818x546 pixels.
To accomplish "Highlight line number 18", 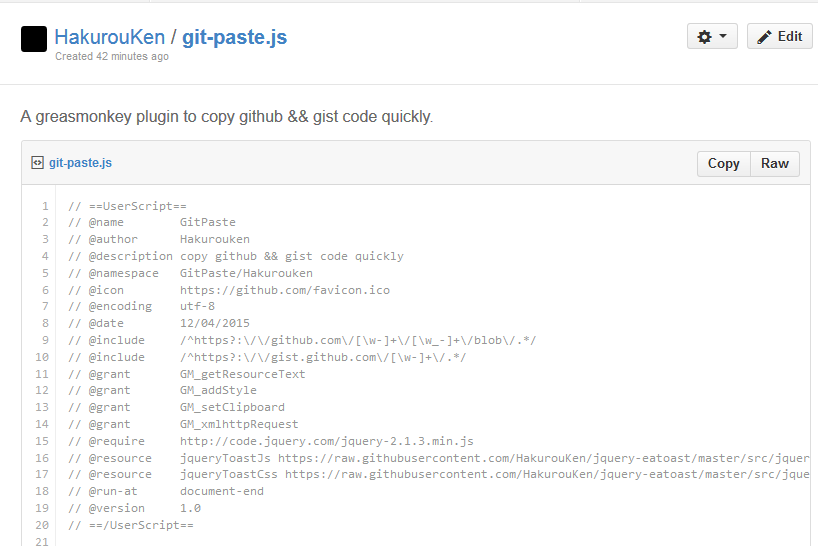I will click(42, 491).
